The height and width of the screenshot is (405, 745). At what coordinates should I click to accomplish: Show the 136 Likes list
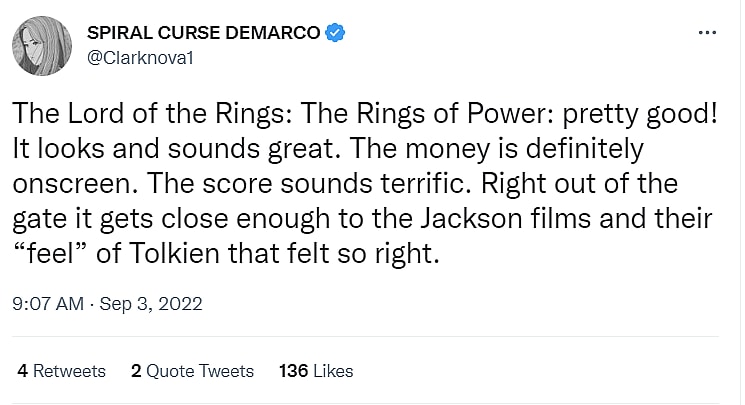pos(316,371)
